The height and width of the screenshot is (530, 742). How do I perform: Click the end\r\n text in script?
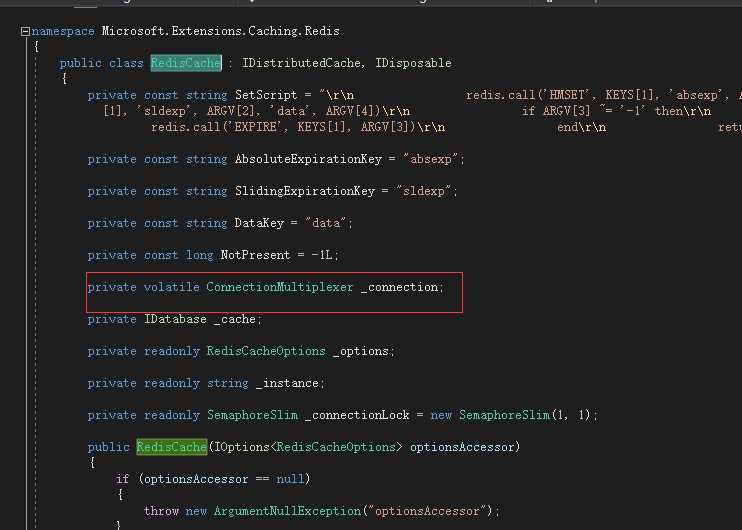pyautogui.click(x=582, y=127)
